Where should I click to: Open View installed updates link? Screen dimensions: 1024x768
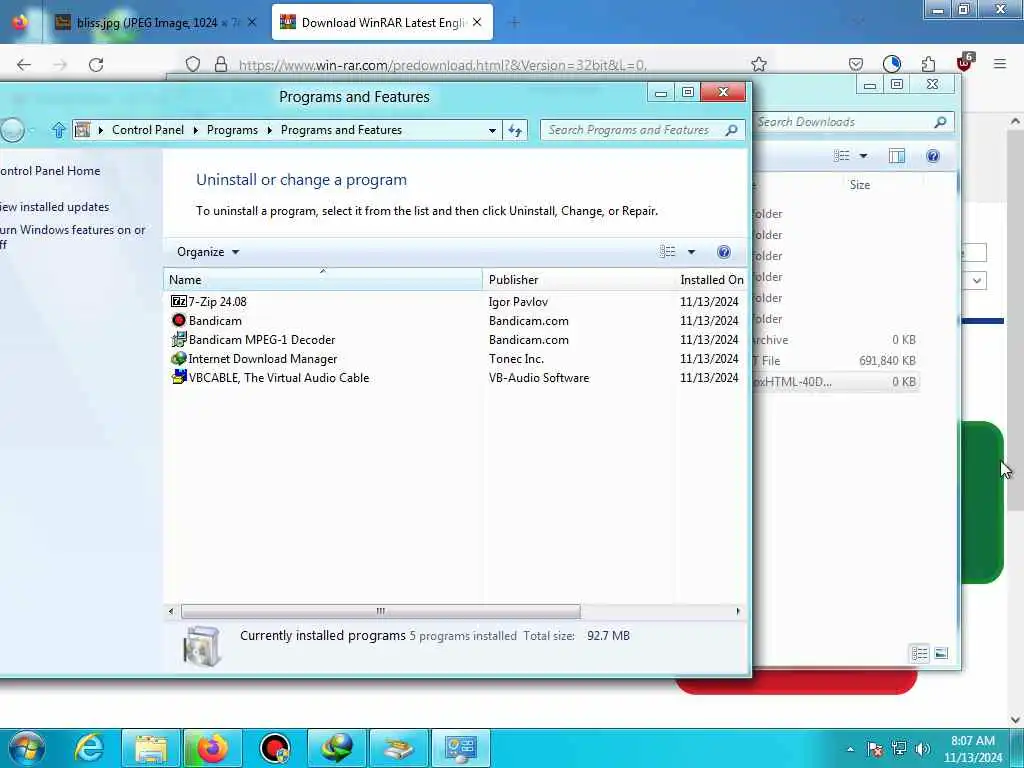pyautogui.click(x=55, y=206)
